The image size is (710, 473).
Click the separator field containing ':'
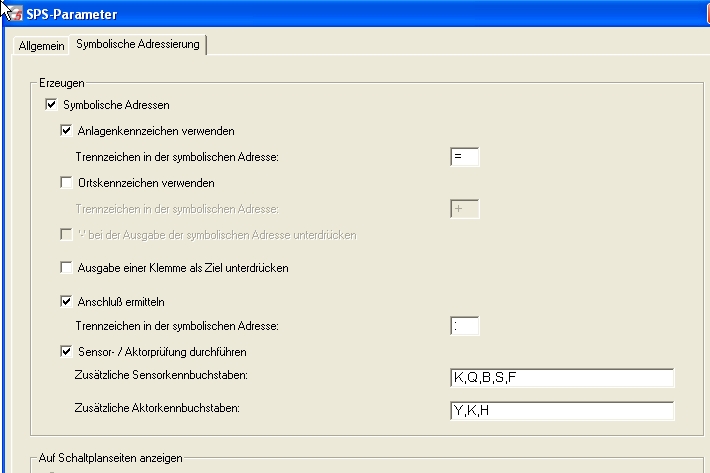(465, 326)
